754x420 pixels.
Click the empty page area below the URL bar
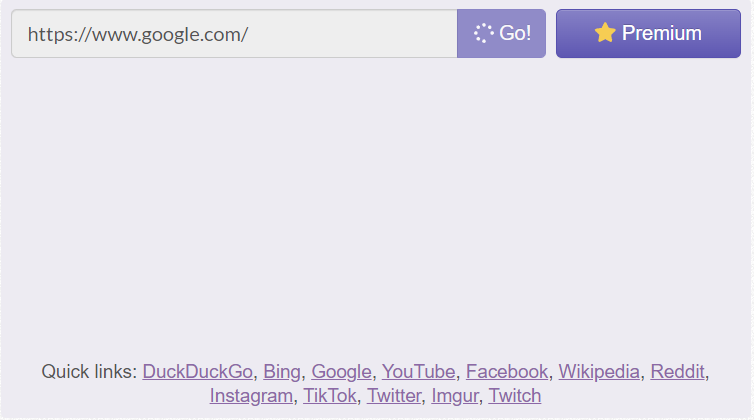coord(376,200)
